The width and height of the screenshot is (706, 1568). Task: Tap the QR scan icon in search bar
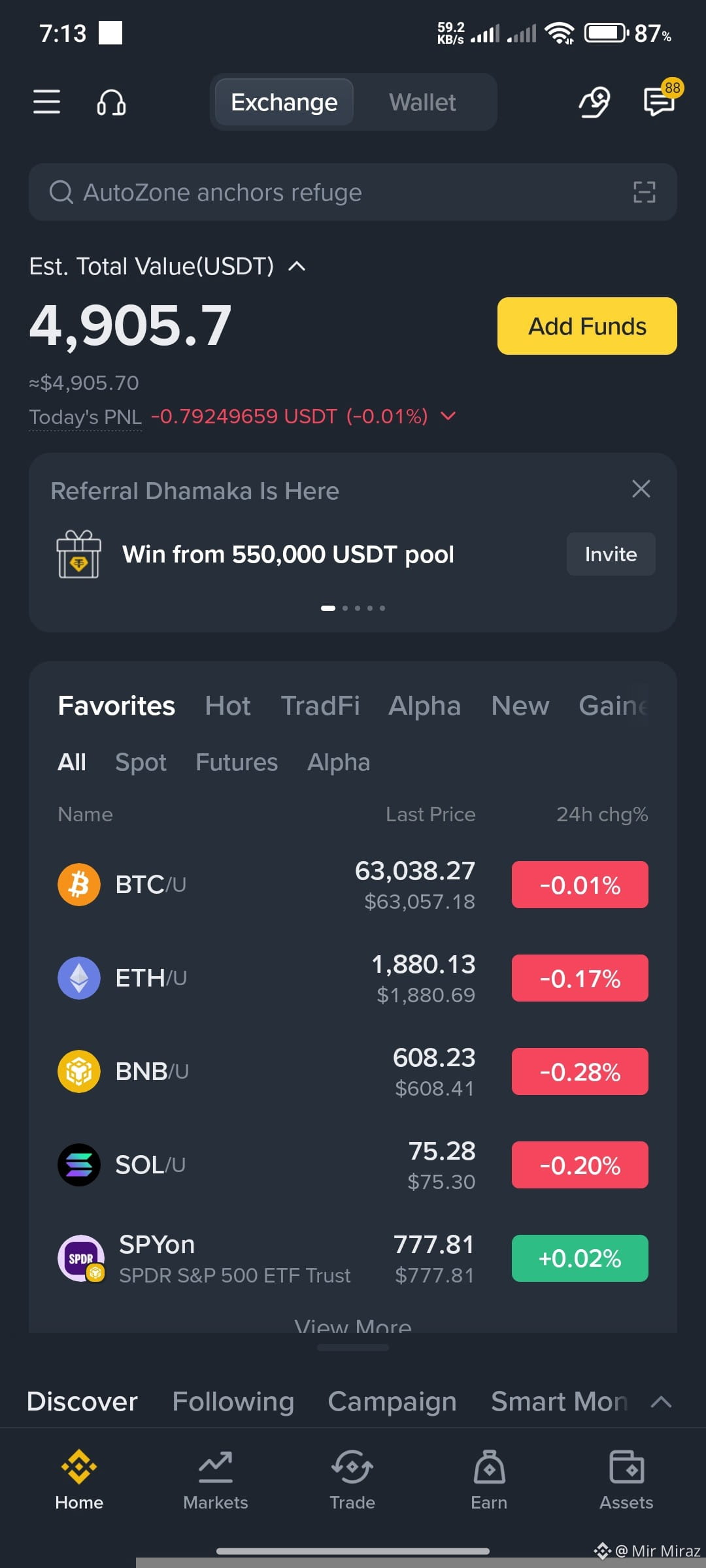644,192
